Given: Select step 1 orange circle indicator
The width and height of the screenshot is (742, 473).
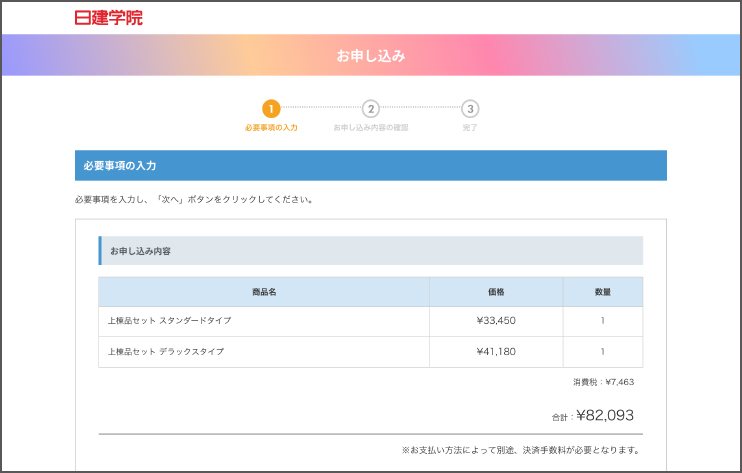Looking at the screenshot, I should coord(271,109).
